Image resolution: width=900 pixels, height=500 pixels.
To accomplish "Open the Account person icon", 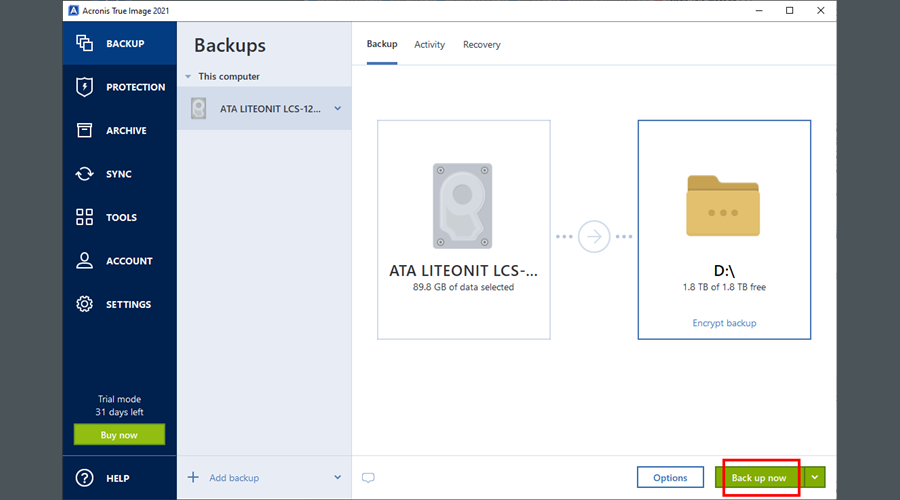I will click(x=85, y=261).
